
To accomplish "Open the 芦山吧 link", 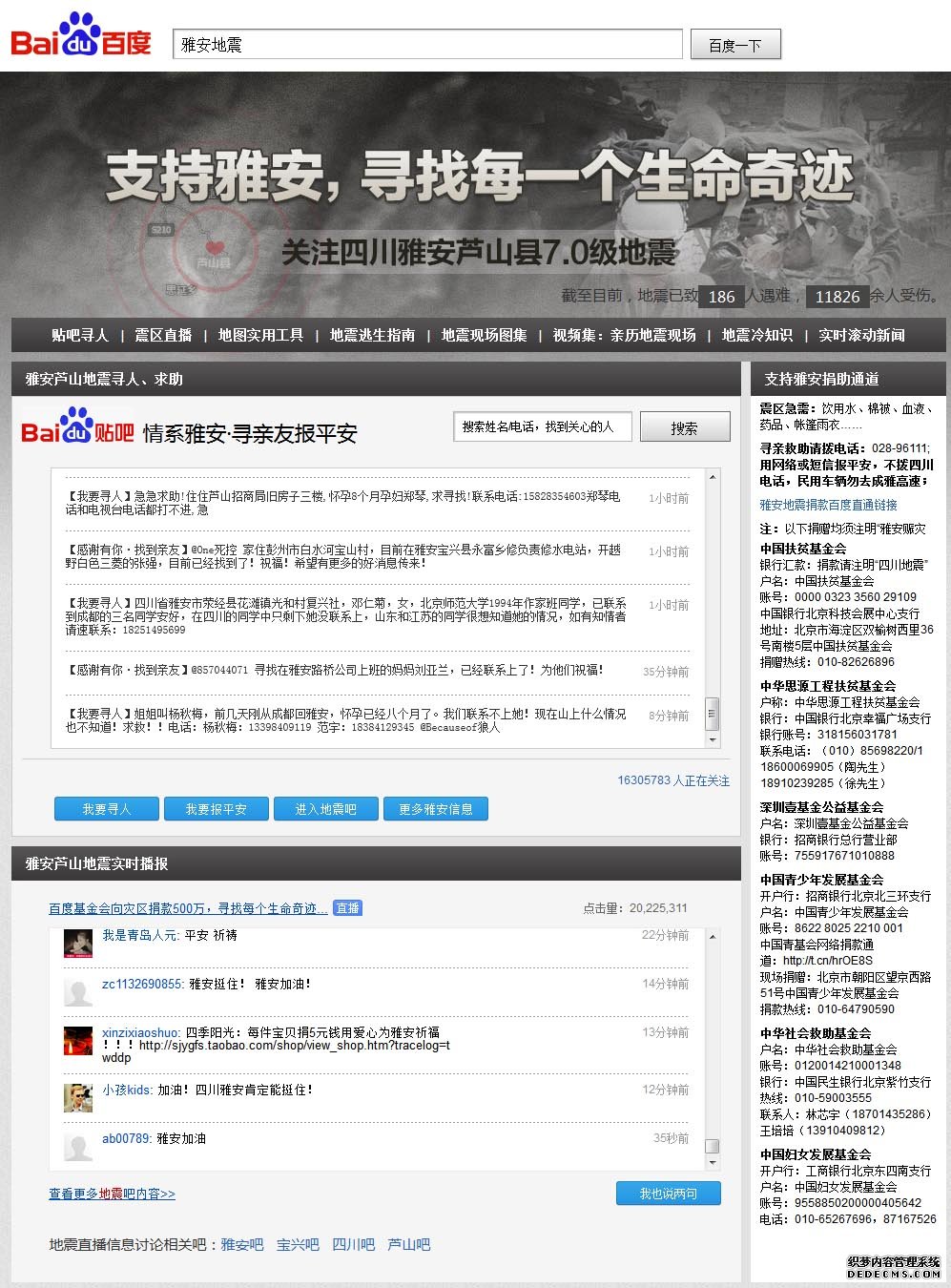I will tap(408, 1245).
